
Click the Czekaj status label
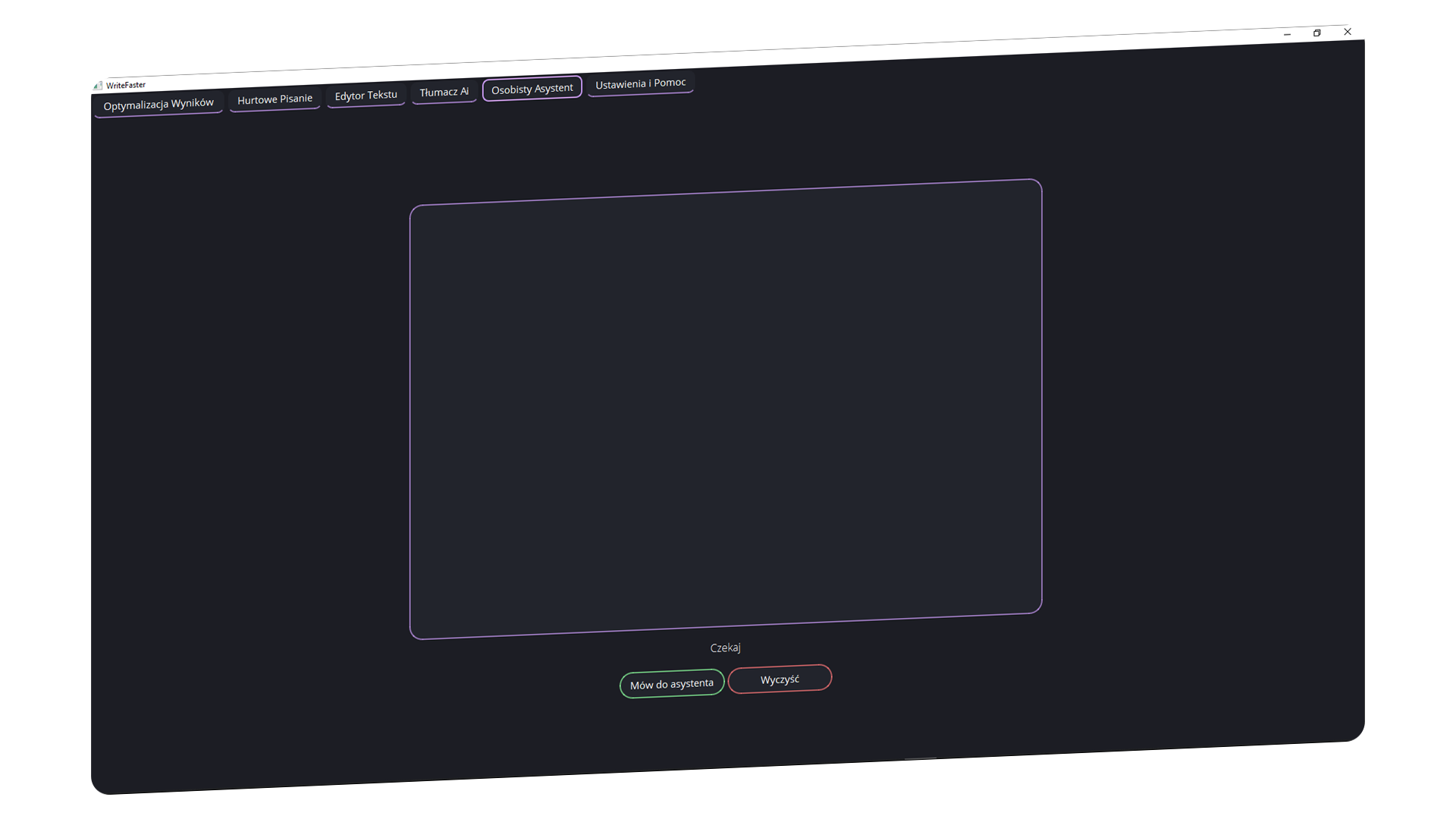click(726, 648)
